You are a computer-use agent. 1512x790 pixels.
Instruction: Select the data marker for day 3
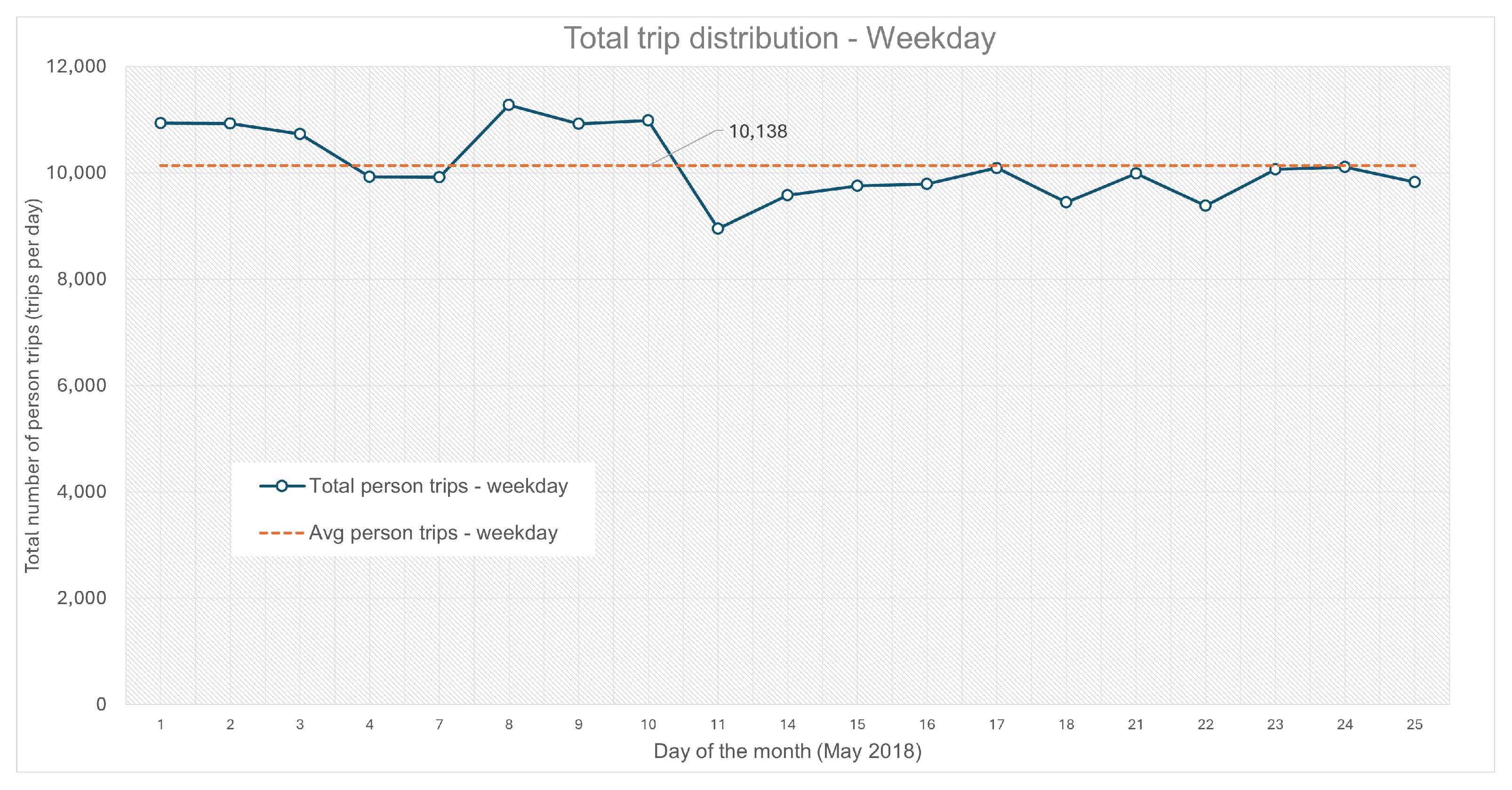(300, 135)
